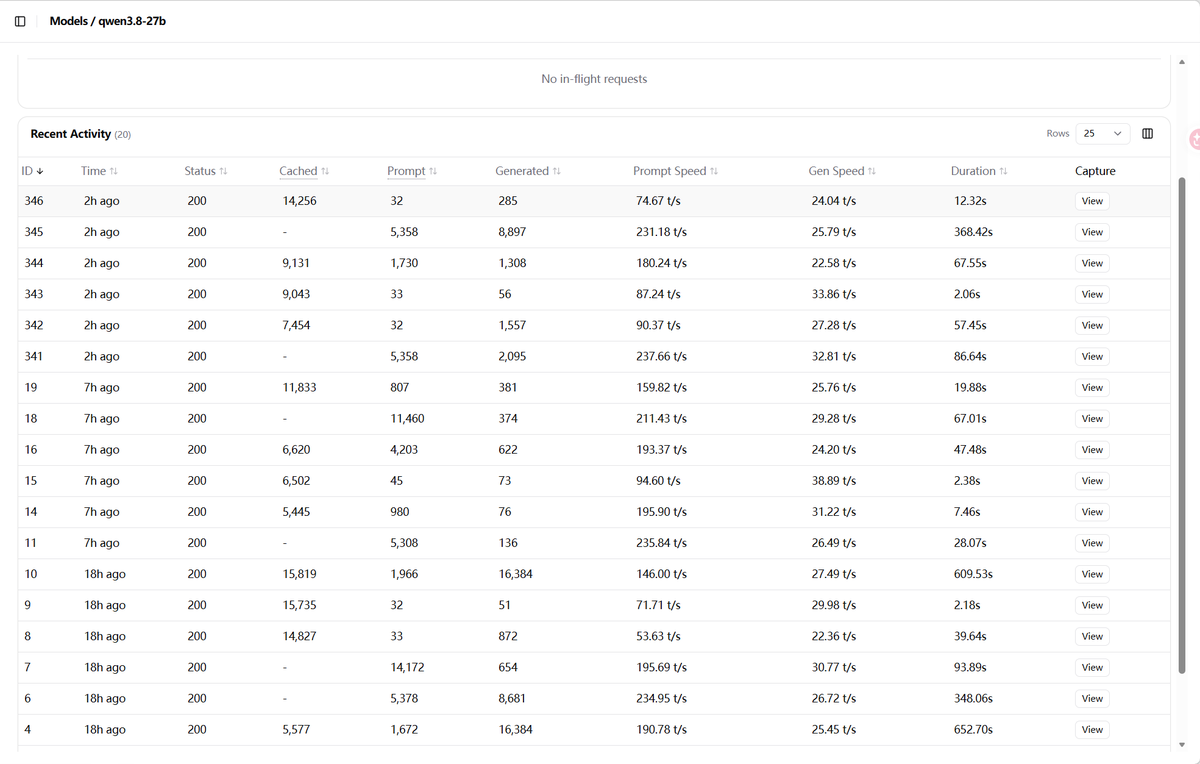View capture for request 4

coord(1092,729)
